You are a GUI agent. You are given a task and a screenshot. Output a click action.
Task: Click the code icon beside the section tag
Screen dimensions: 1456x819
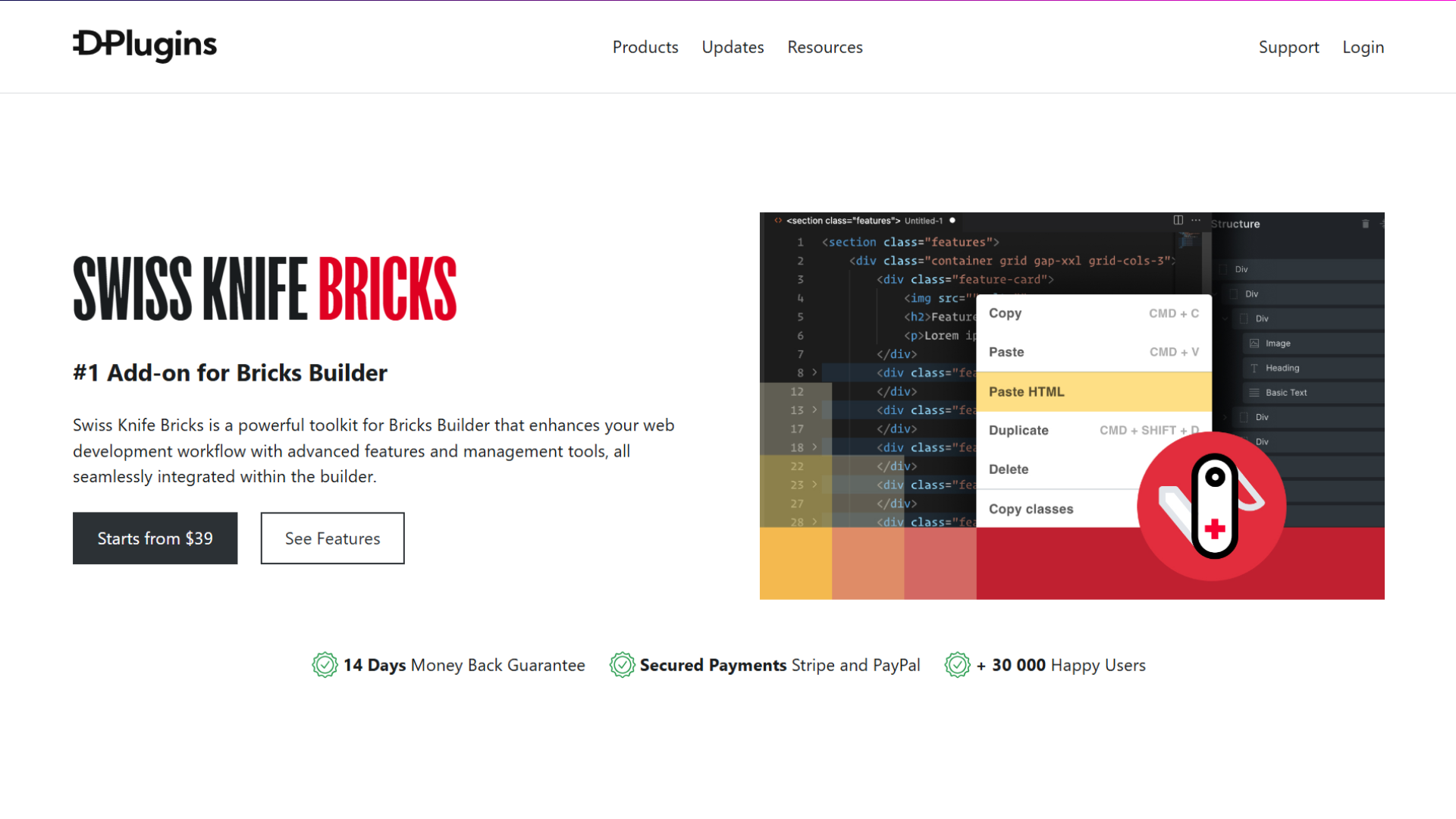click(777, 221)
